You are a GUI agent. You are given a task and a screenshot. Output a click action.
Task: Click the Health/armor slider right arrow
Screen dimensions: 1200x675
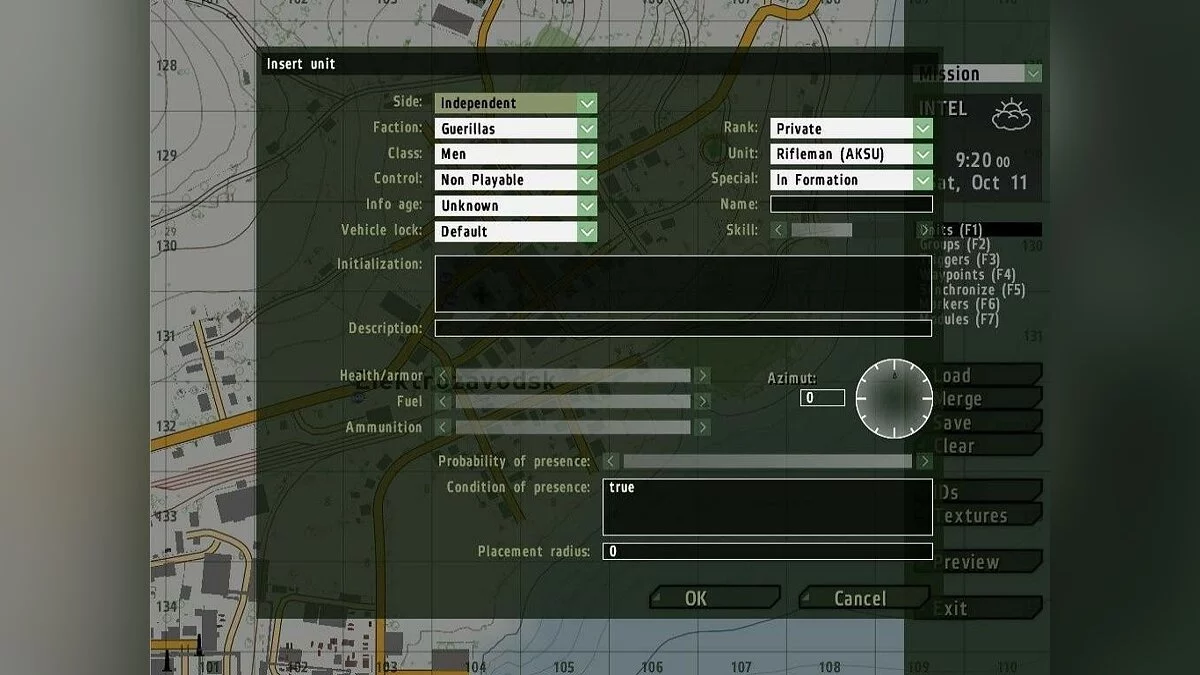(703, 376)
